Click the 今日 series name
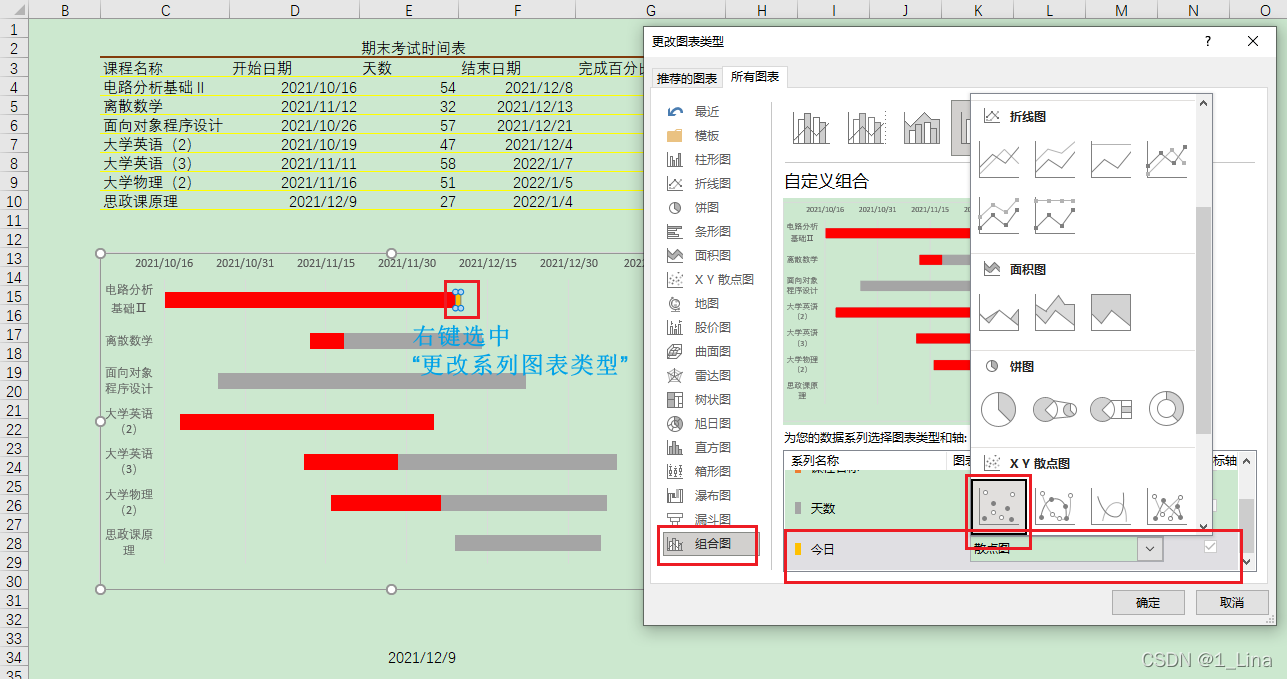 pyautogui.click(x=822, y=549)
